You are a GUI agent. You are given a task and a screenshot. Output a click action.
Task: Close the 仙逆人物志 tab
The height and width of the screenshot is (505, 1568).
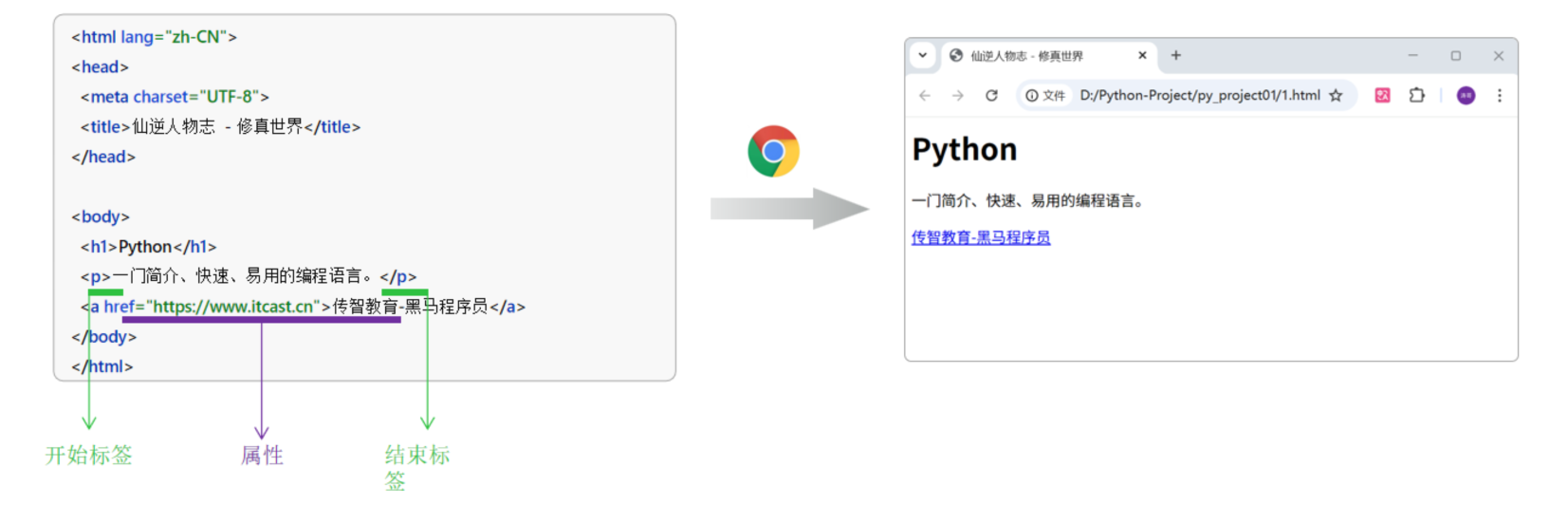[x=1142, y=55]
